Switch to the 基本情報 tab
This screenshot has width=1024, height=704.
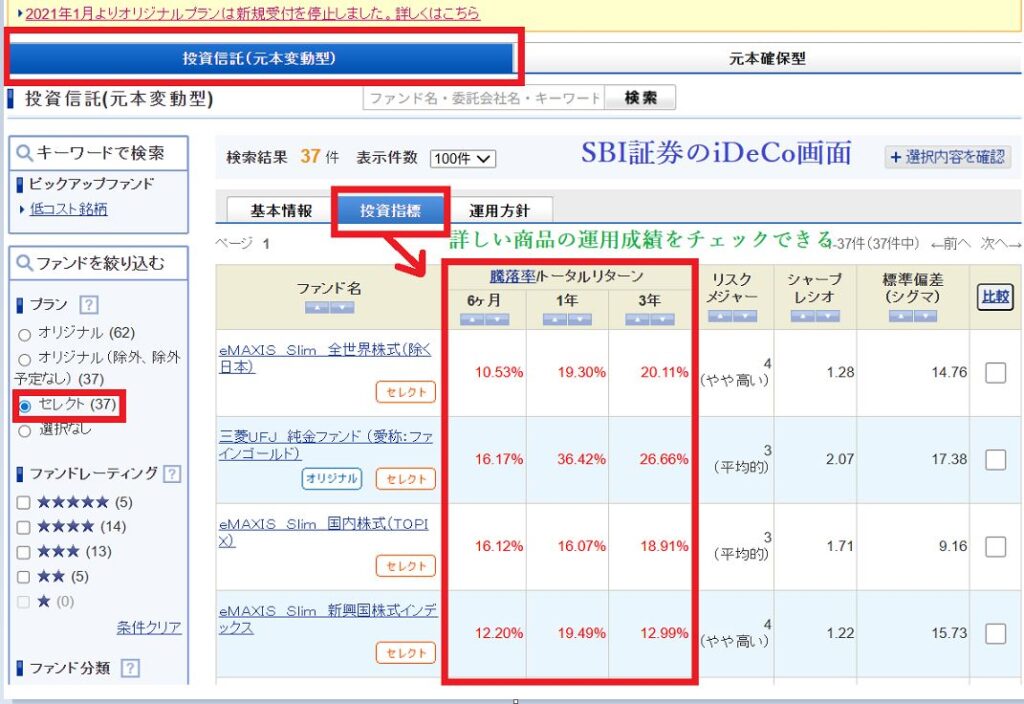click(x=281, y=211)
